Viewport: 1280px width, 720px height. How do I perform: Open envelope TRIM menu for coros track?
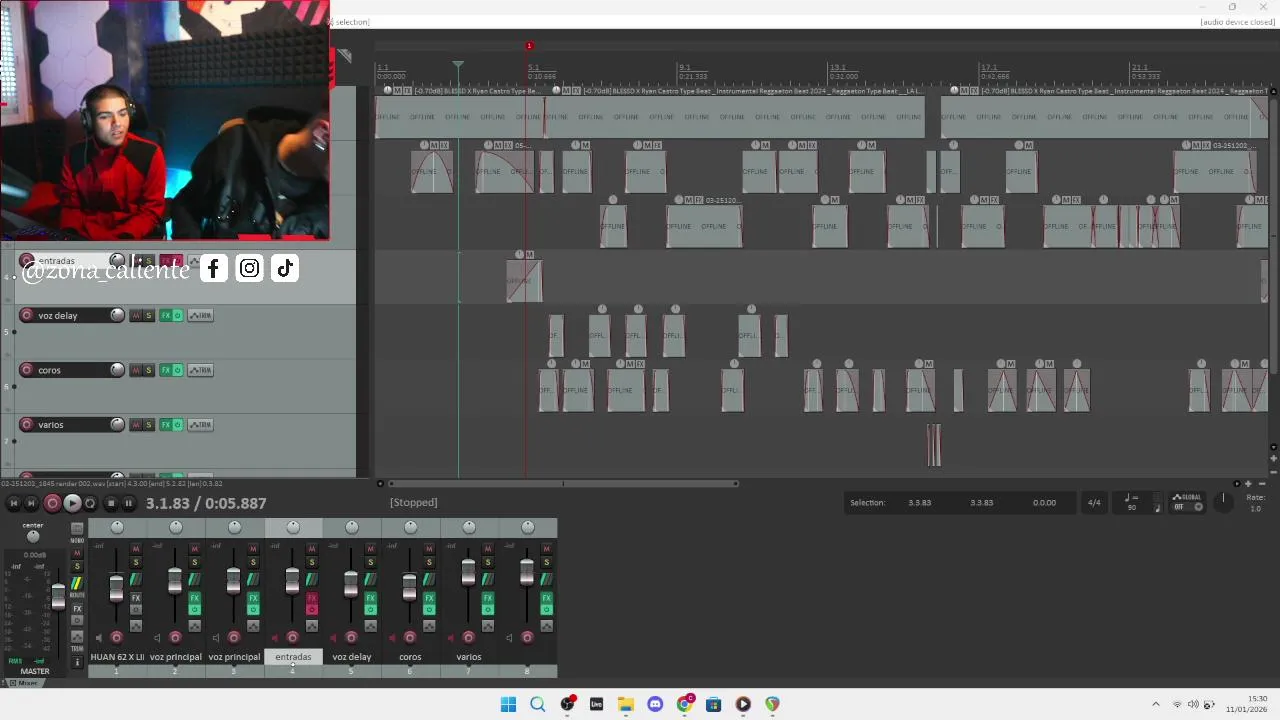[x=201, y=370]
